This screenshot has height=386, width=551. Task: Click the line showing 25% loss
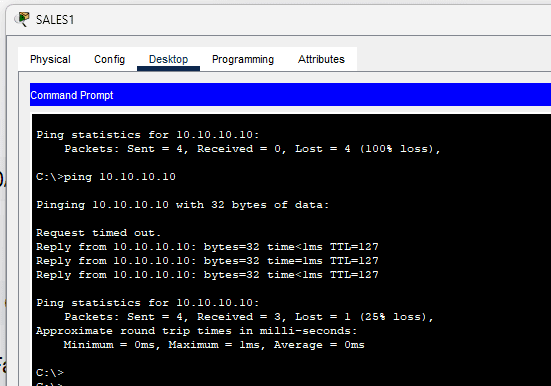(249, 317)
